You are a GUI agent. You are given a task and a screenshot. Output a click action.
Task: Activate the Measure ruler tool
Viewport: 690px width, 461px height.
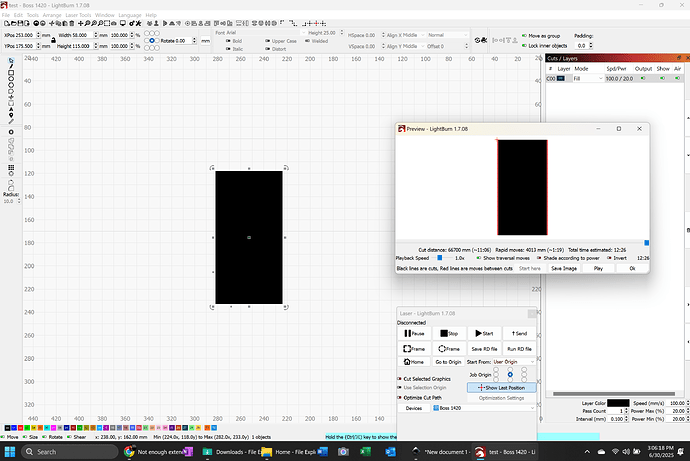pos(11,121)
